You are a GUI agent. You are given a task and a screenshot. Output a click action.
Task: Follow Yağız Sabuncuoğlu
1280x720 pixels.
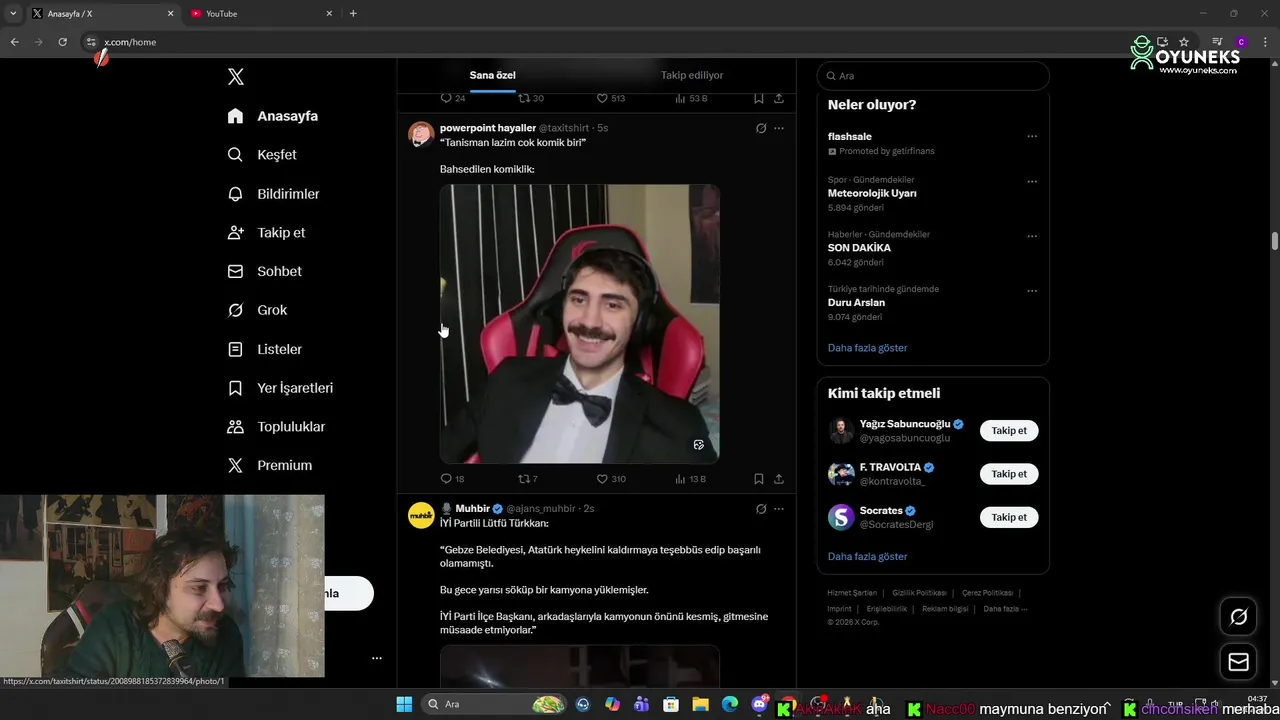[x=1009, y=431]
